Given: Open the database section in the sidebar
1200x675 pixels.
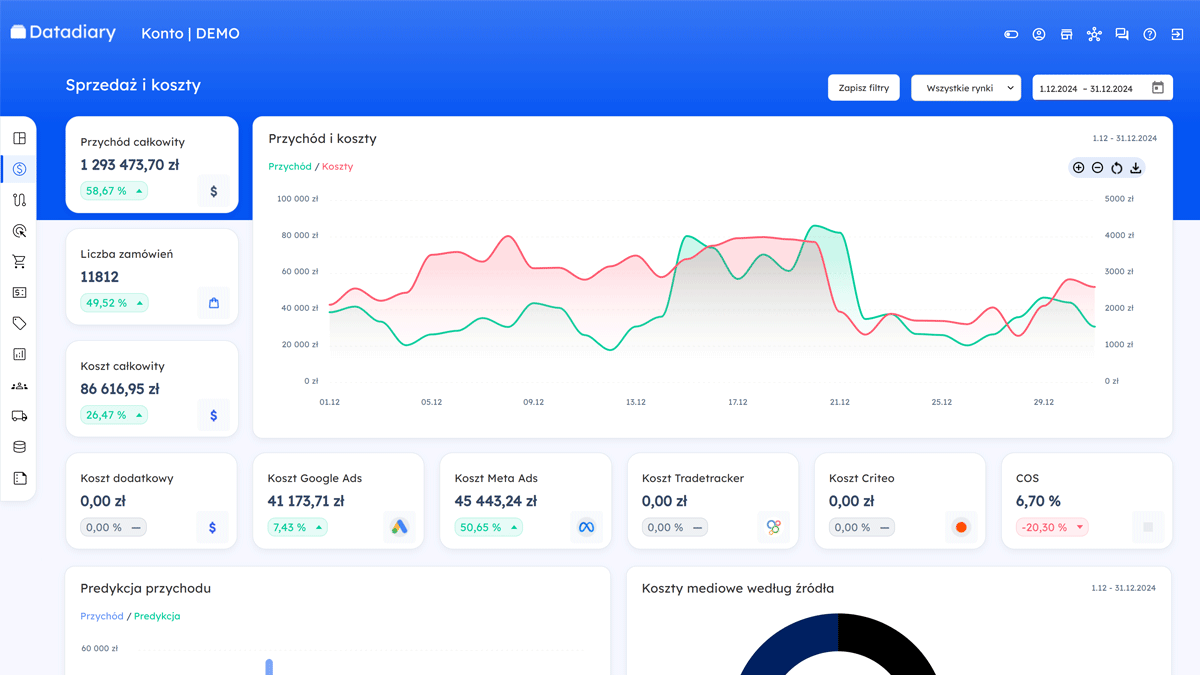Looking at the screenshot, I should point(19,445).
